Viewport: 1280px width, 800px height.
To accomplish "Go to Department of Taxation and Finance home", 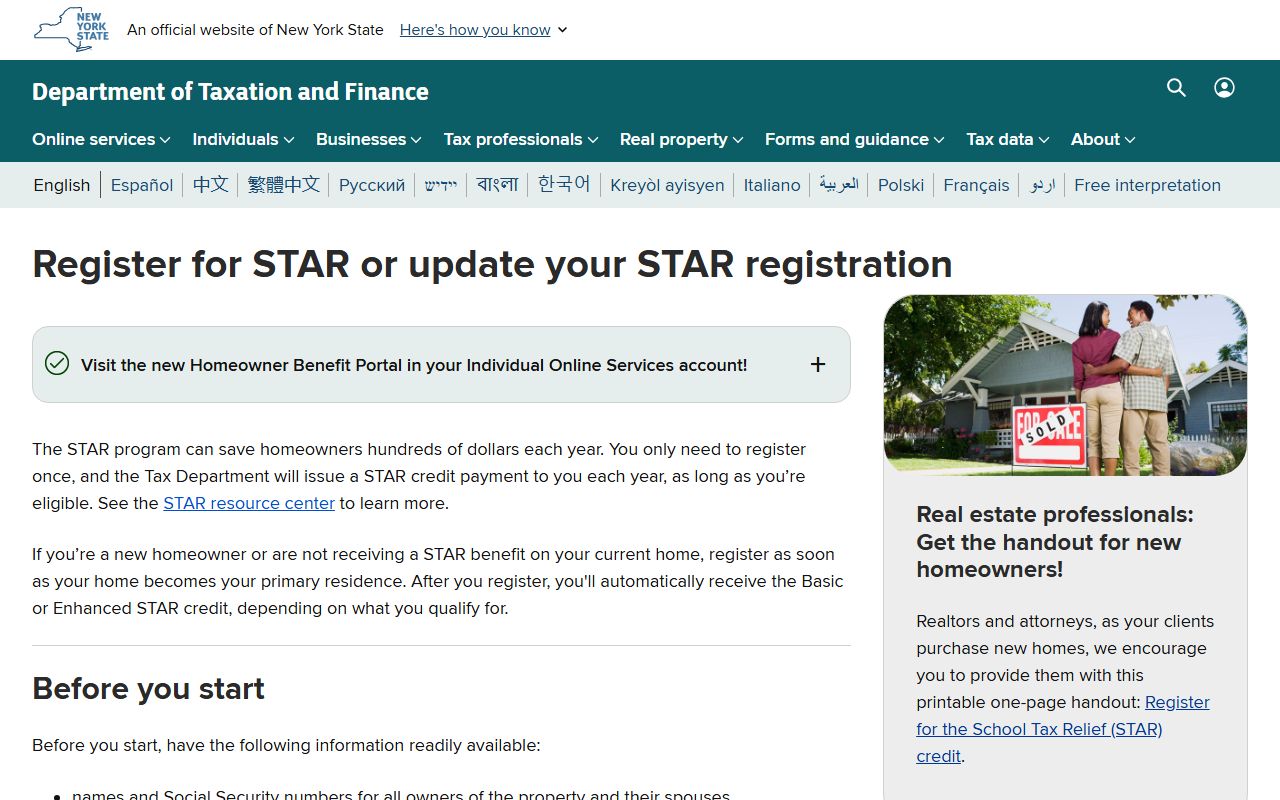I will (x=230, y=92).
